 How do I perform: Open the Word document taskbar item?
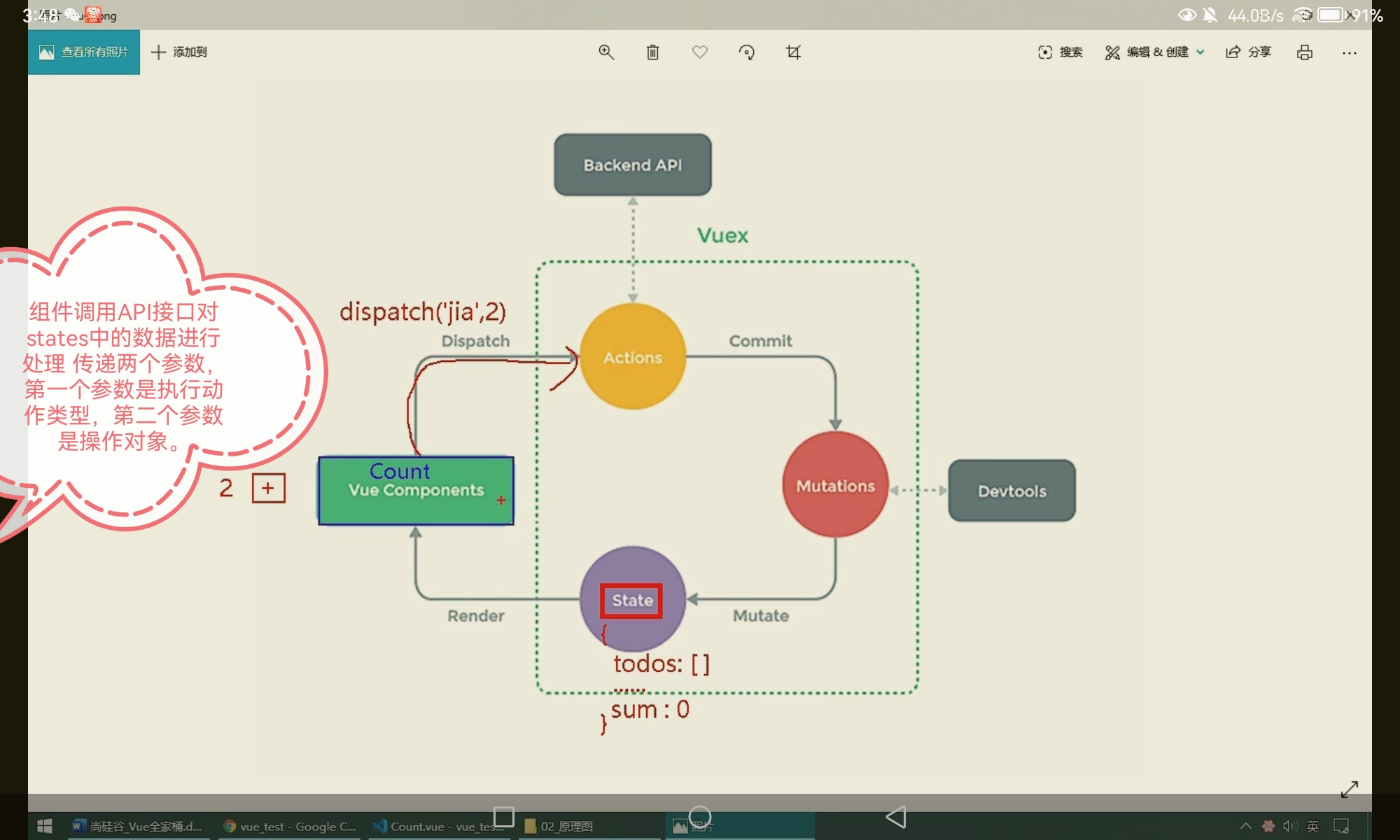click(x=137, y=827)
